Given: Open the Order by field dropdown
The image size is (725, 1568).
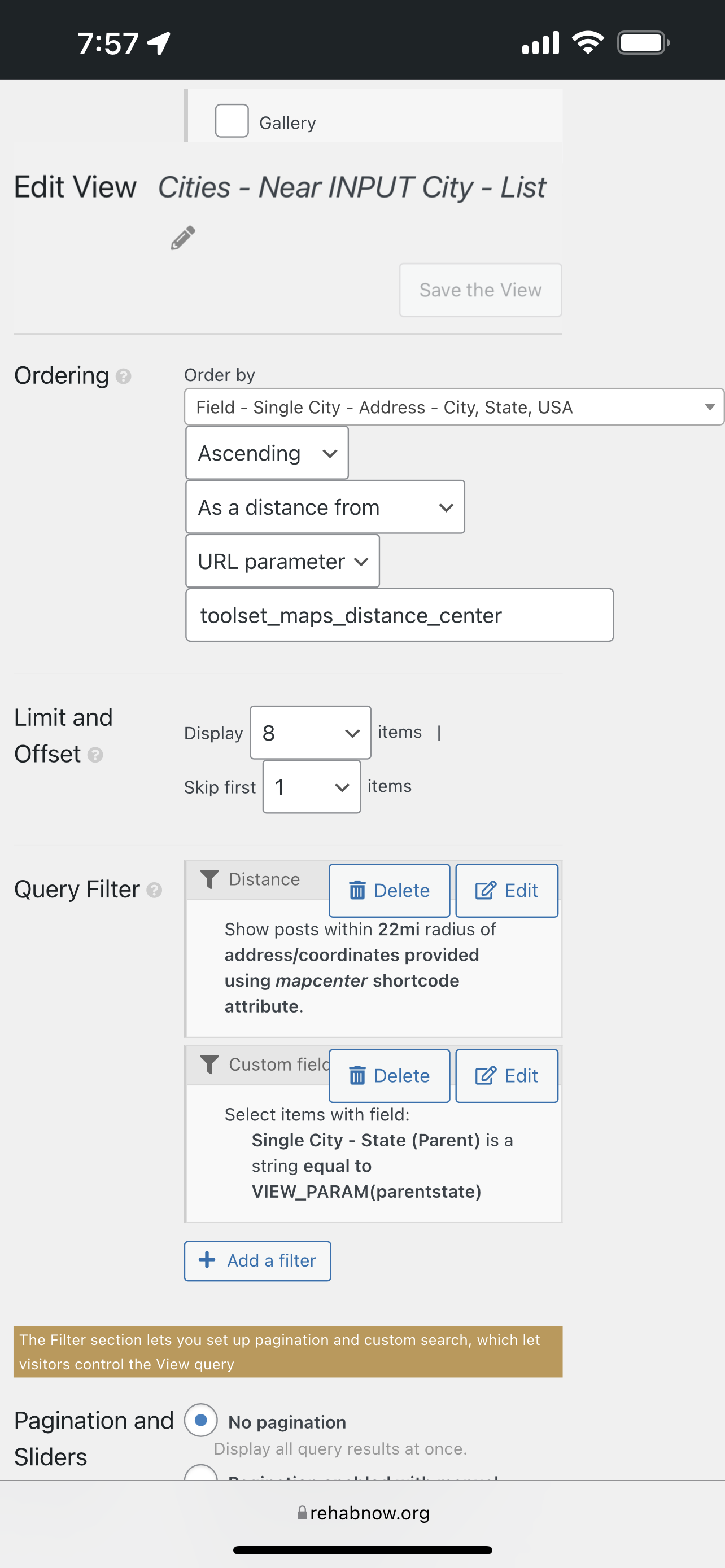Looking at the screenshot, I should 454,406.
